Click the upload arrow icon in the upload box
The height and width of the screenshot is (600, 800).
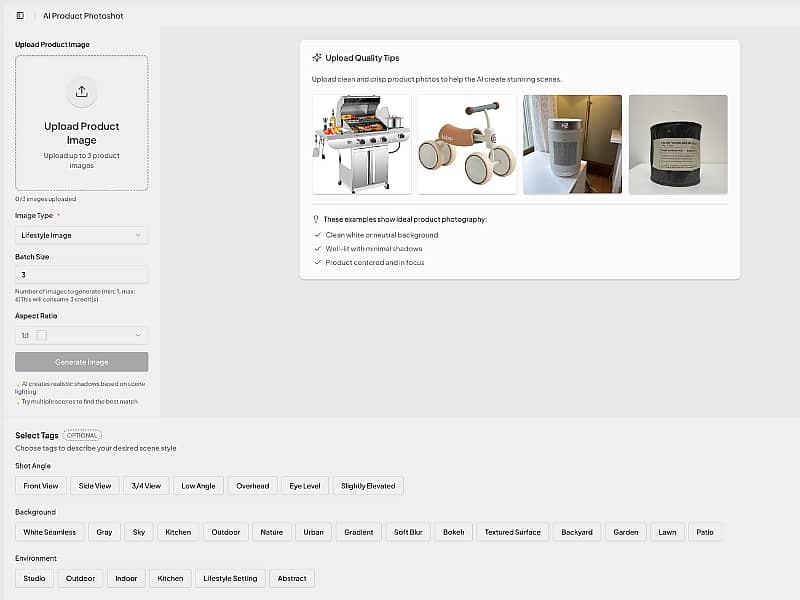point(81,91)
